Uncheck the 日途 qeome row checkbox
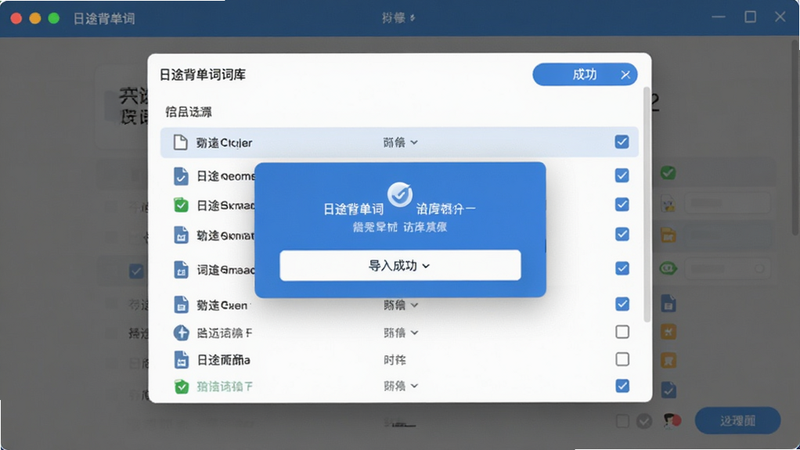 621,176
